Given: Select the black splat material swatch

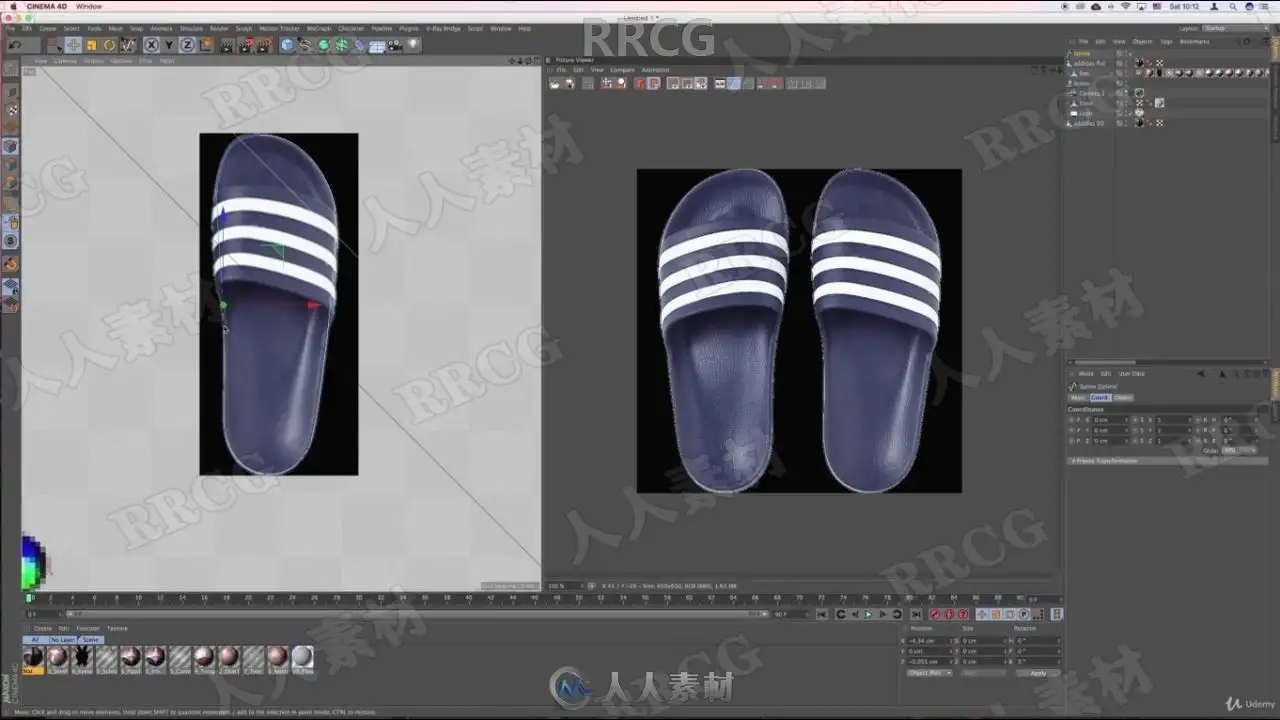Looking at the screenshot, I should tap(82, 656).
